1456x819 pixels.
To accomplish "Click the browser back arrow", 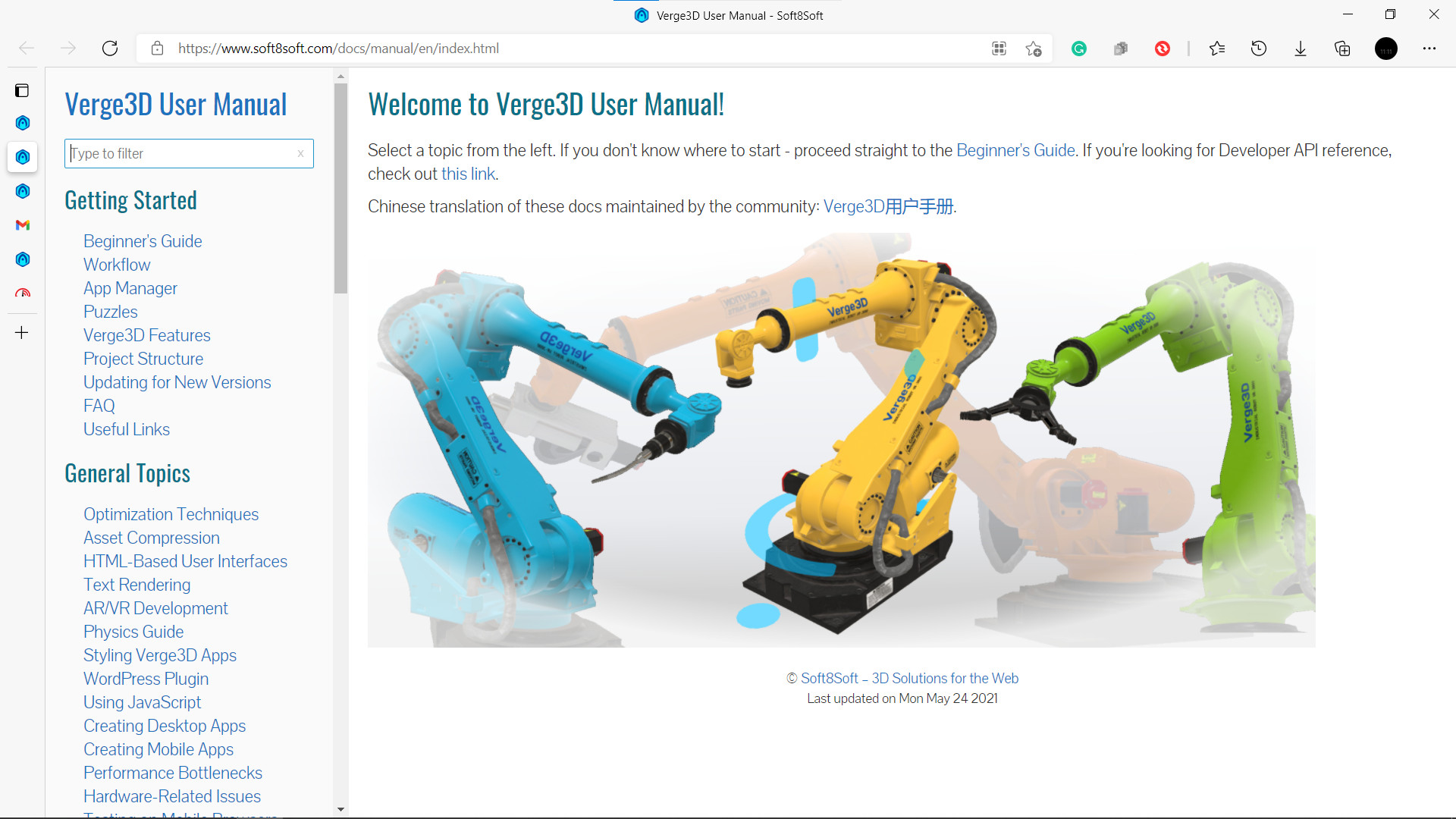I will 27,49.
